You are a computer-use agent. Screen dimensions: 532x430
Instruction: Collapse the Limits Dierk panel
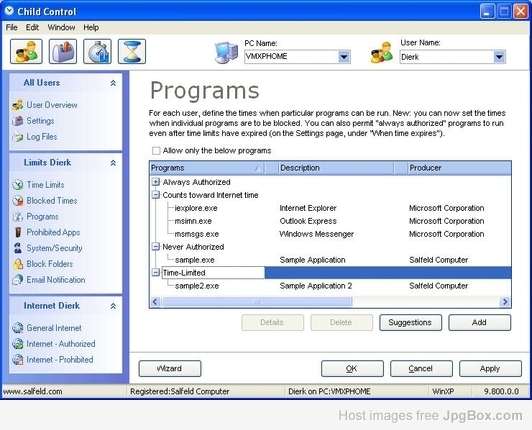pos(113,163)
